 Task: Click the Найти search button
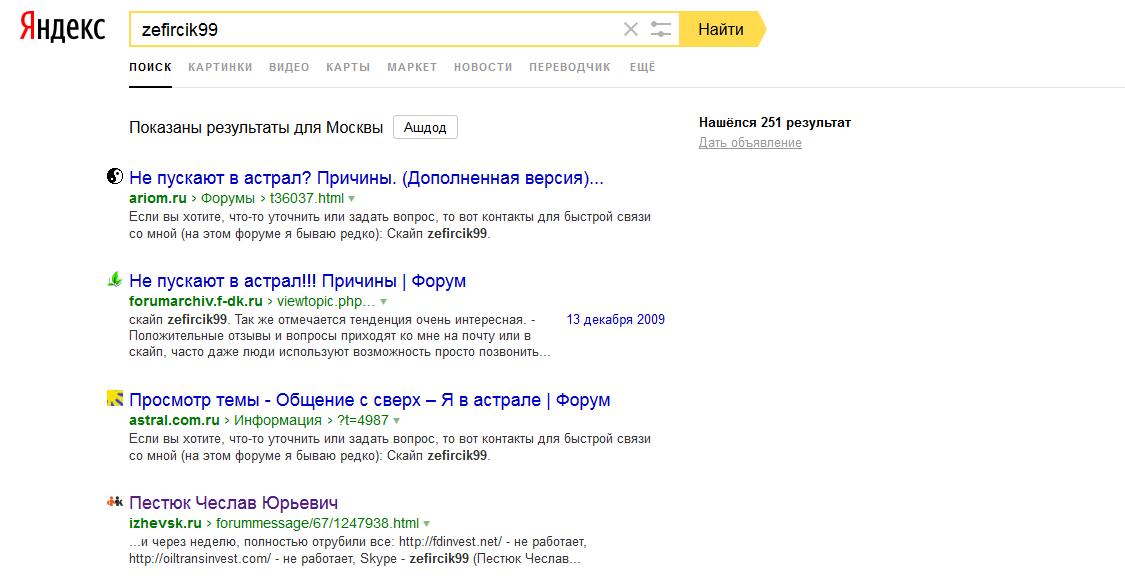pyautogui.click(x=721, y=29)
